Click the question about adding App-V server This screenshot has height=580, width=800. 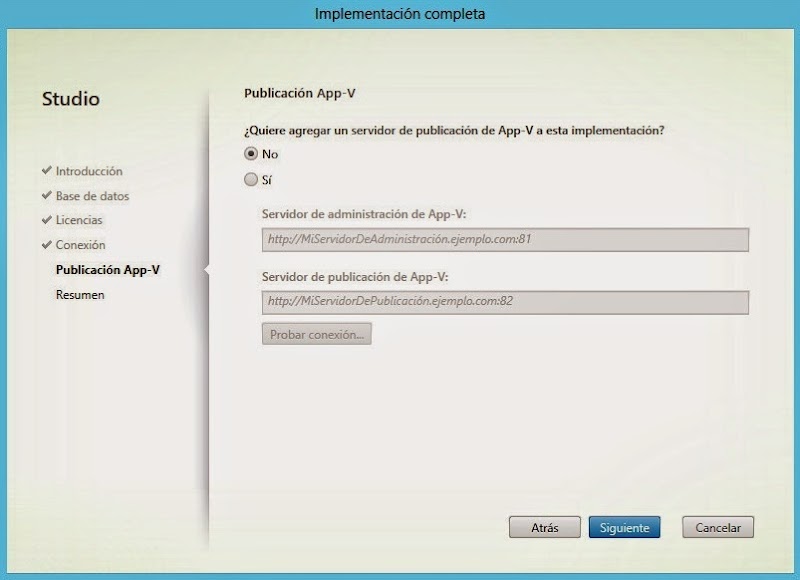(454, 131)
